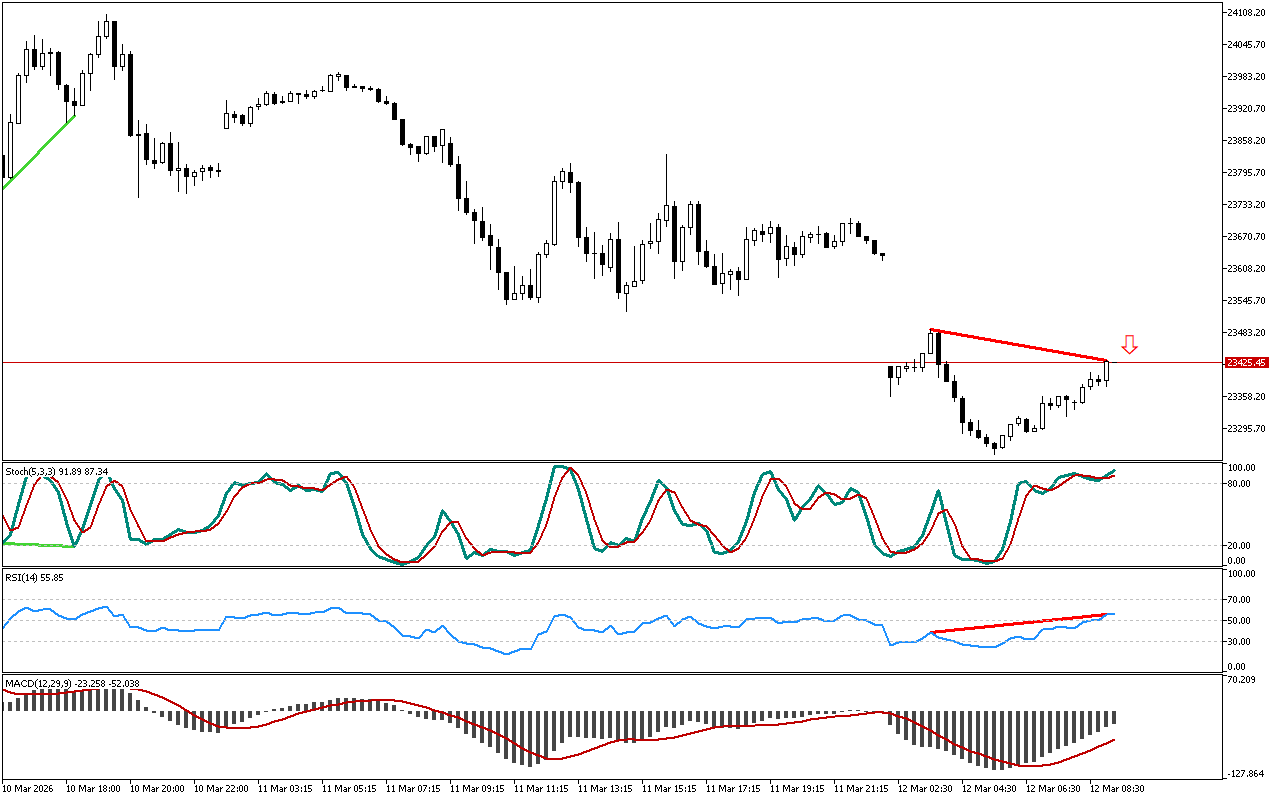This screenshot has width=1280, height=800.
Task: Click the 23295.70 price scale label
Action: tap(1247, 428)
